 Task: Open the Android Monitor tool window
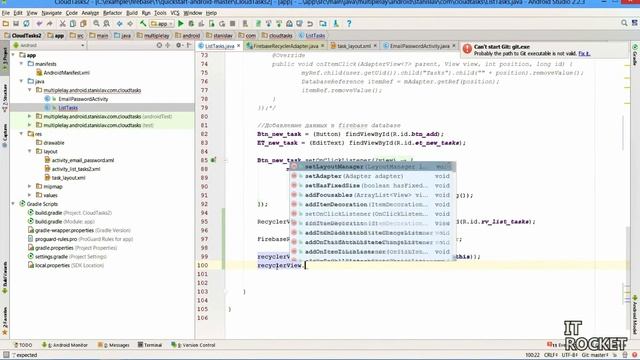coord(65,345)
